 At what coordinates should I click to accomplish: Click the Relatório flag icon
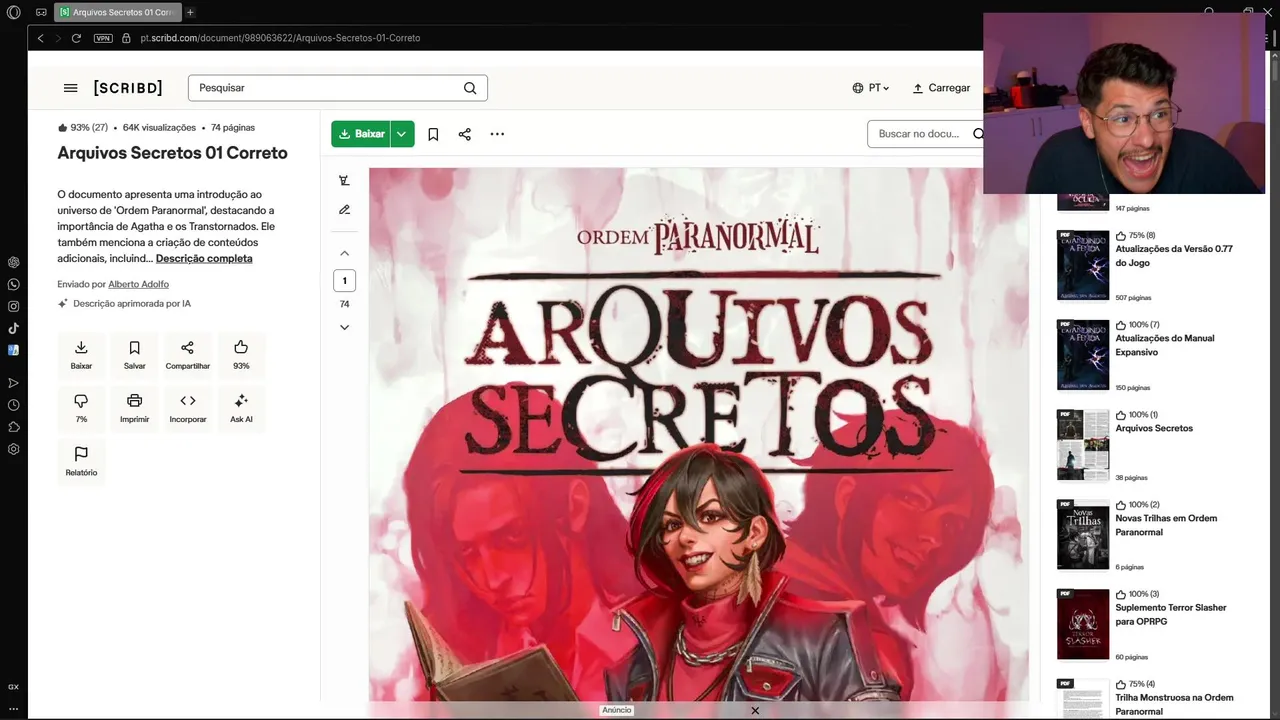(x=81, y=460)
